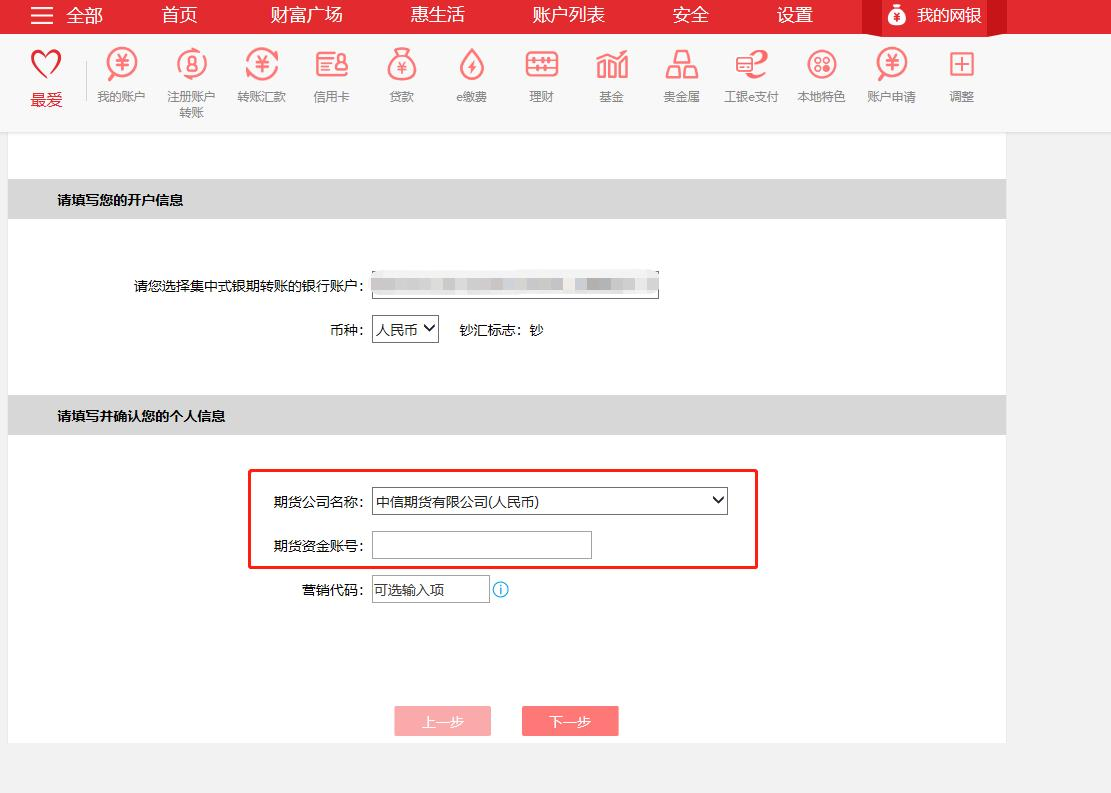Click the 下一步 button
This screenshot has height=793, width=1111.
[570, 721]
